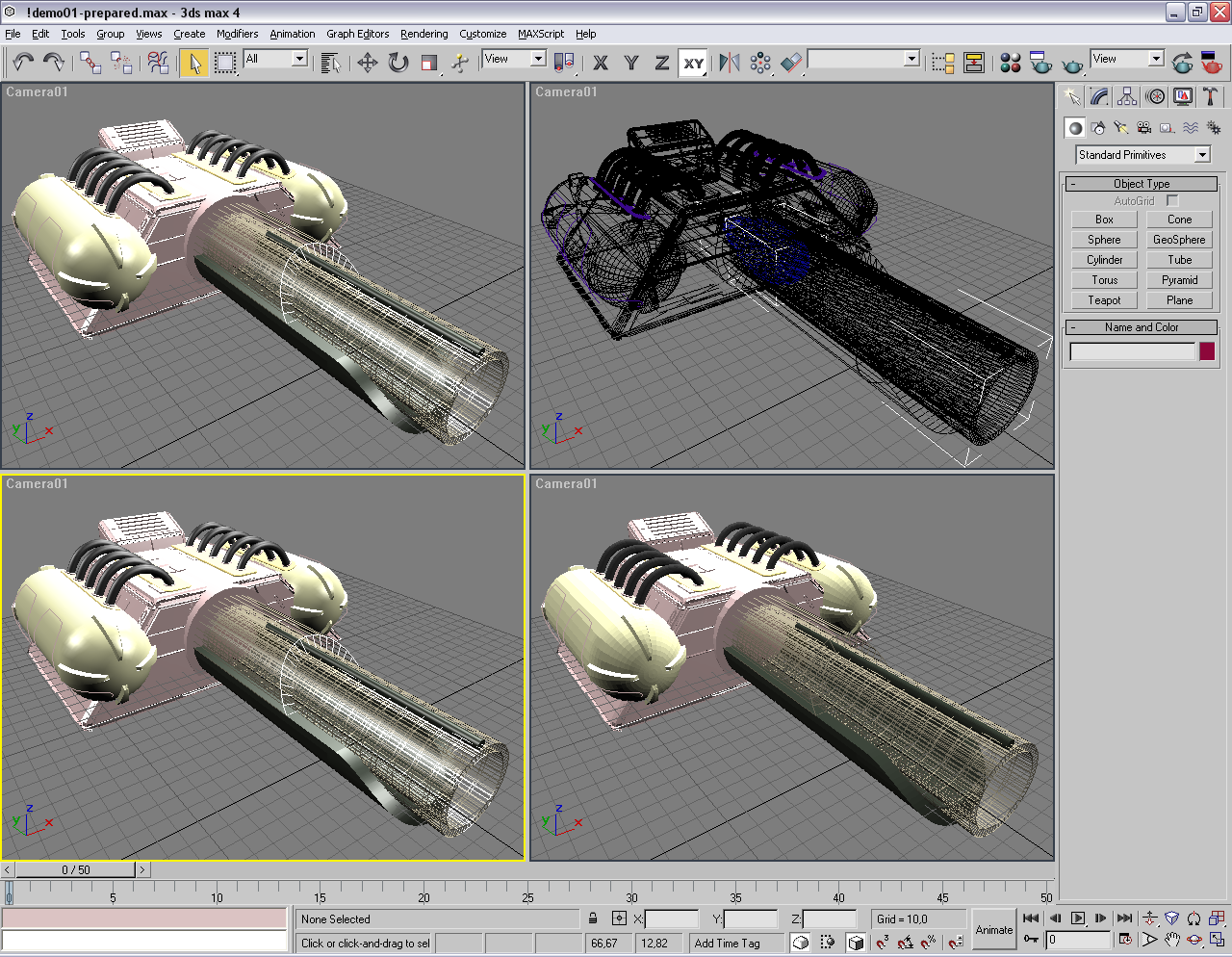Screen dimensions: 1232x957
Task: Open the Modifiers menu
Action: (x=237, y=34)
